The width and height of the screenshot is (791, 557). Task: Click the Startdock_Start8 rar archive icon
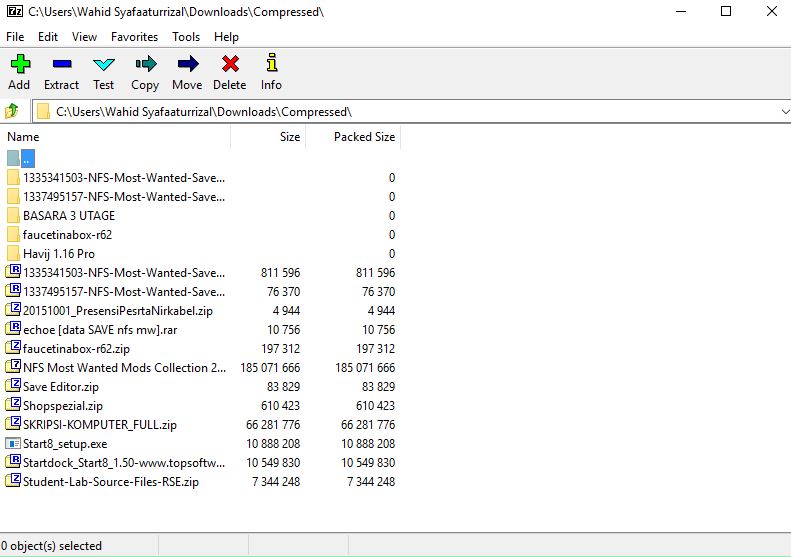coord(13,461)
